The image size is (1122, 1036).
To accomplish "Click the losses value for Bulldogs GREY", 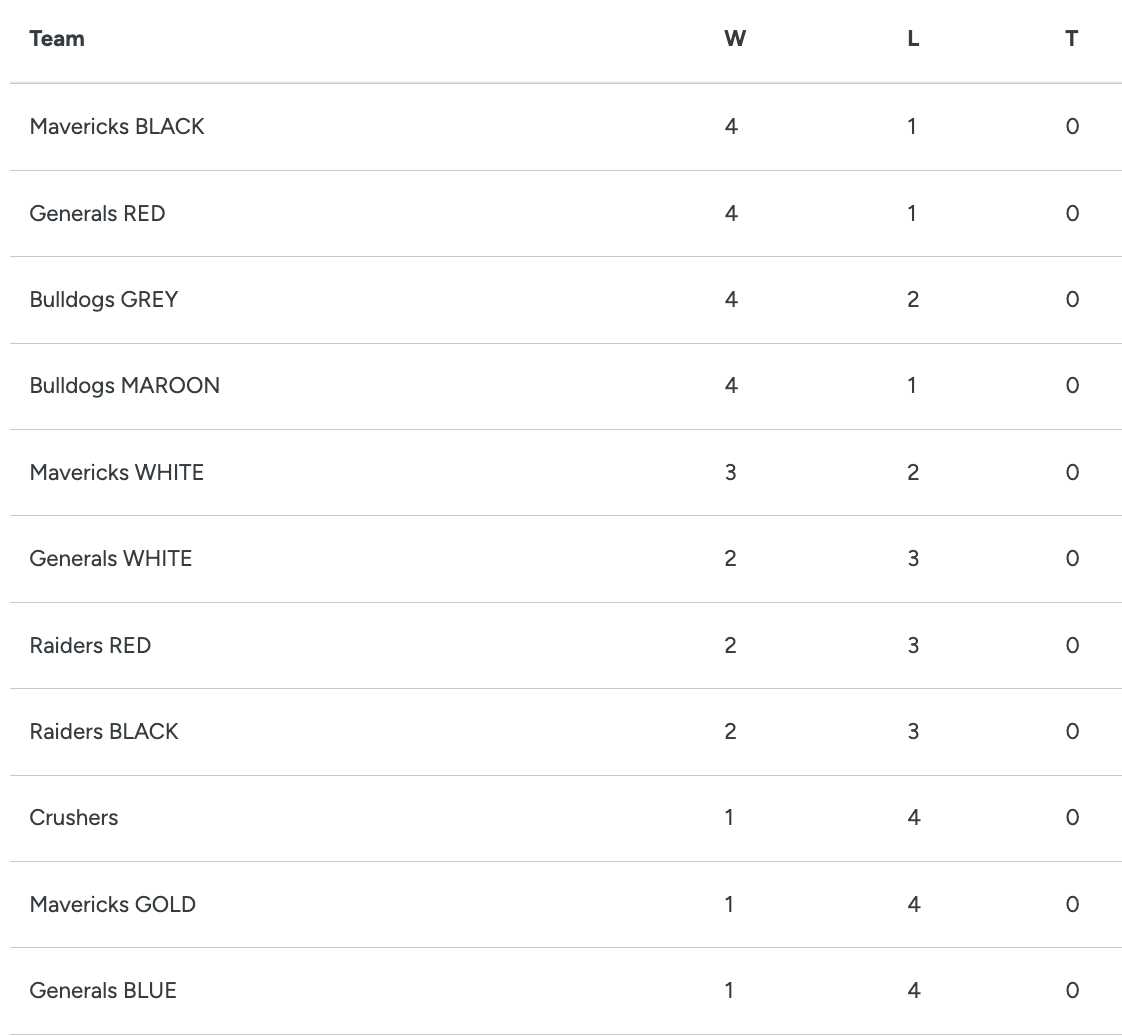I will (913, 299).
